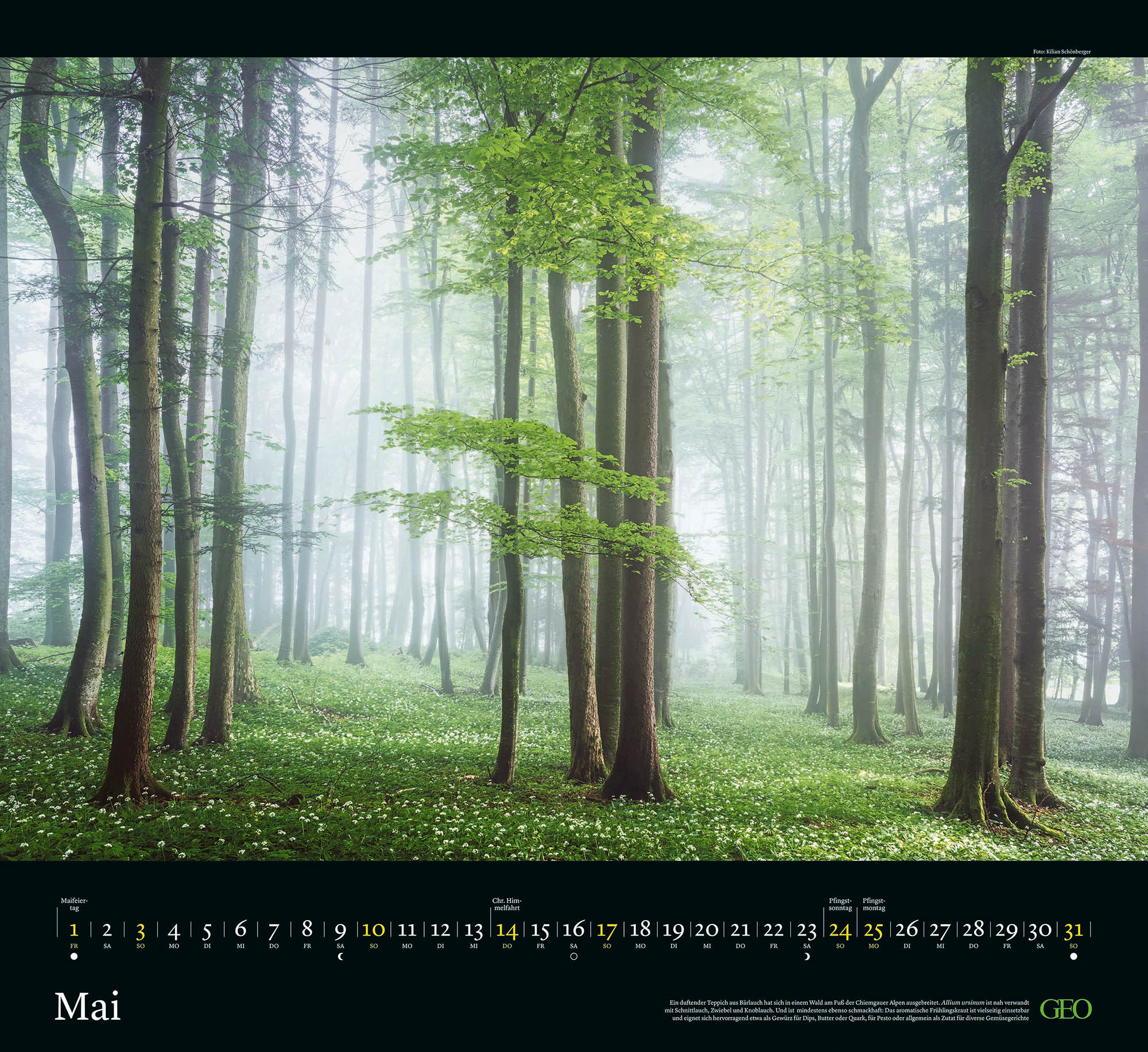The width and height of the screenshot is (1148, 1052).
Task: Select the Pfingstmontag date 25
Action: 874,930
